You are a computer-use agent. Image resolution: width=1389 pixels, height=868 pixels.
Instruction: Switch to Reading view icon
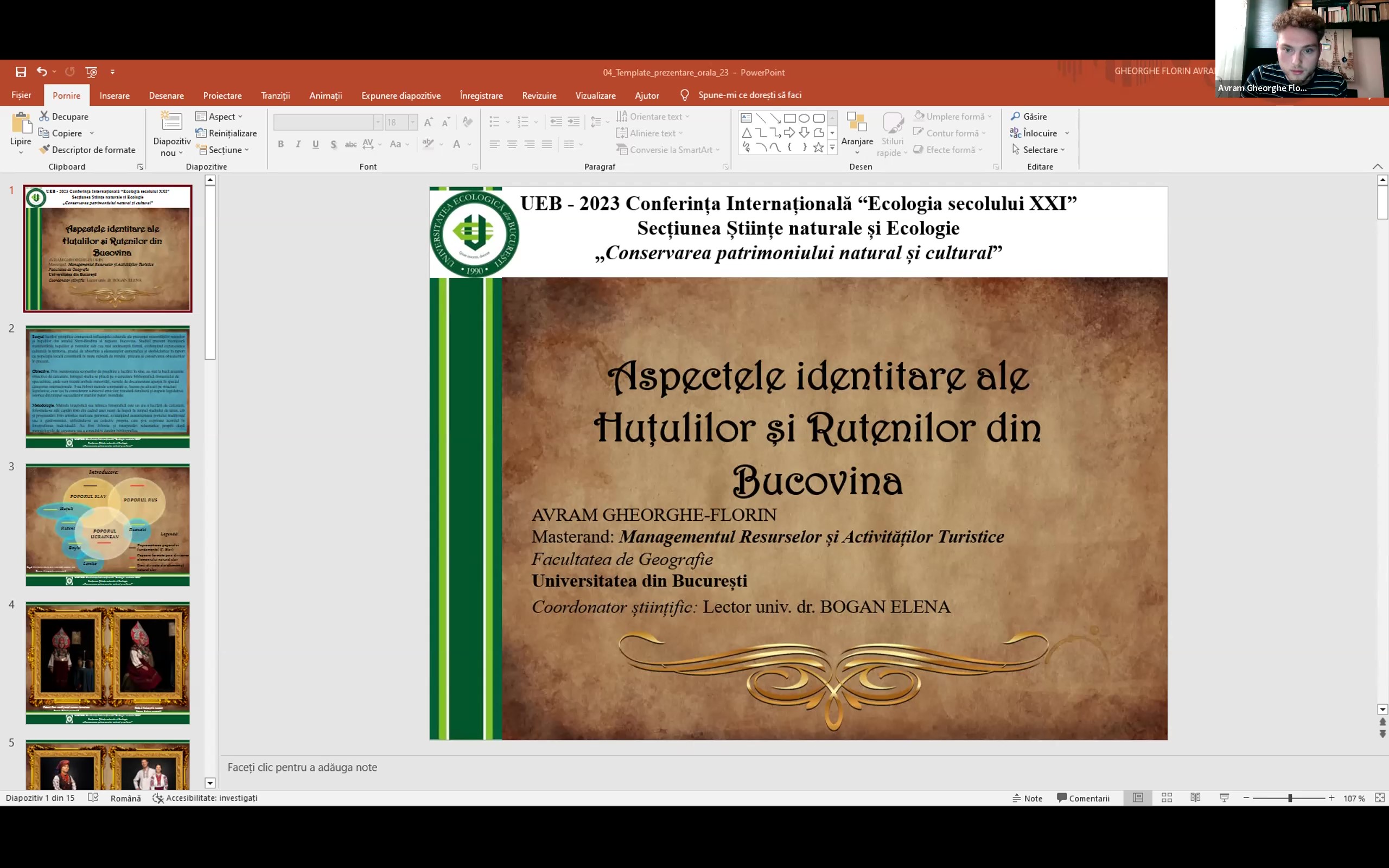[x=1195, y=797]
